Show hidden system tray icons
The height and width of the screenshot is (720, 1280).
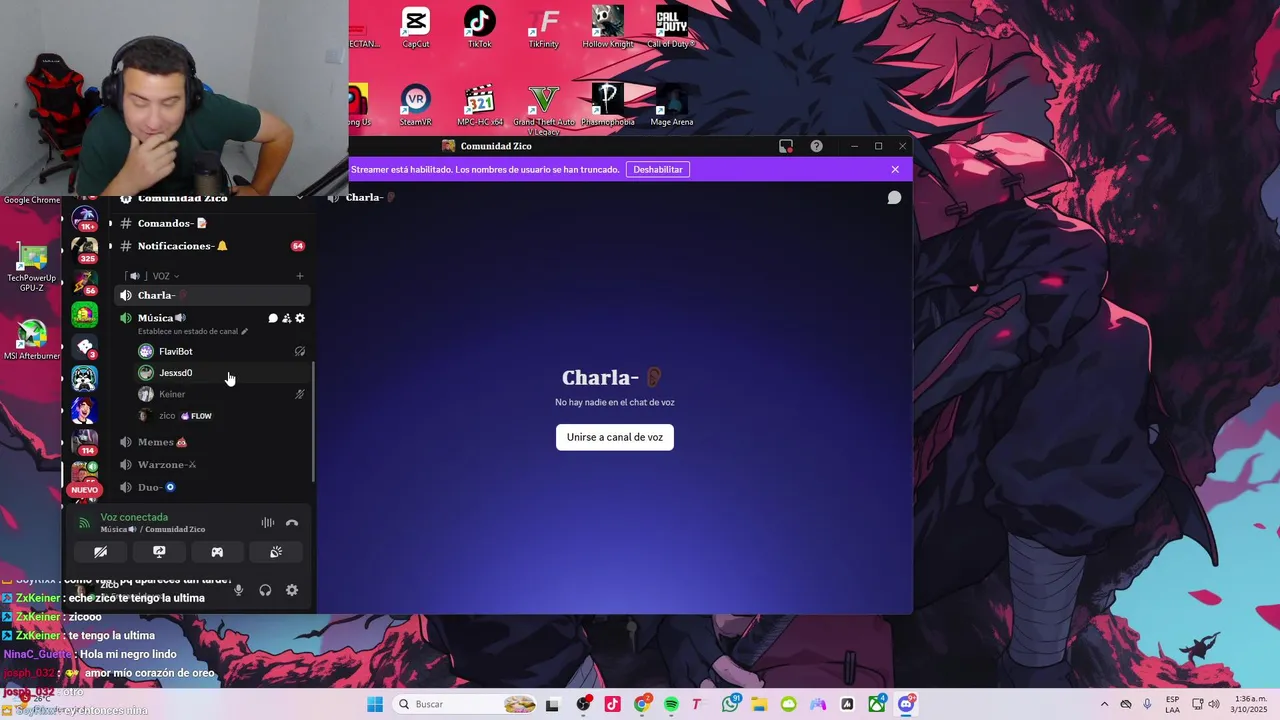click(1104, 704)
